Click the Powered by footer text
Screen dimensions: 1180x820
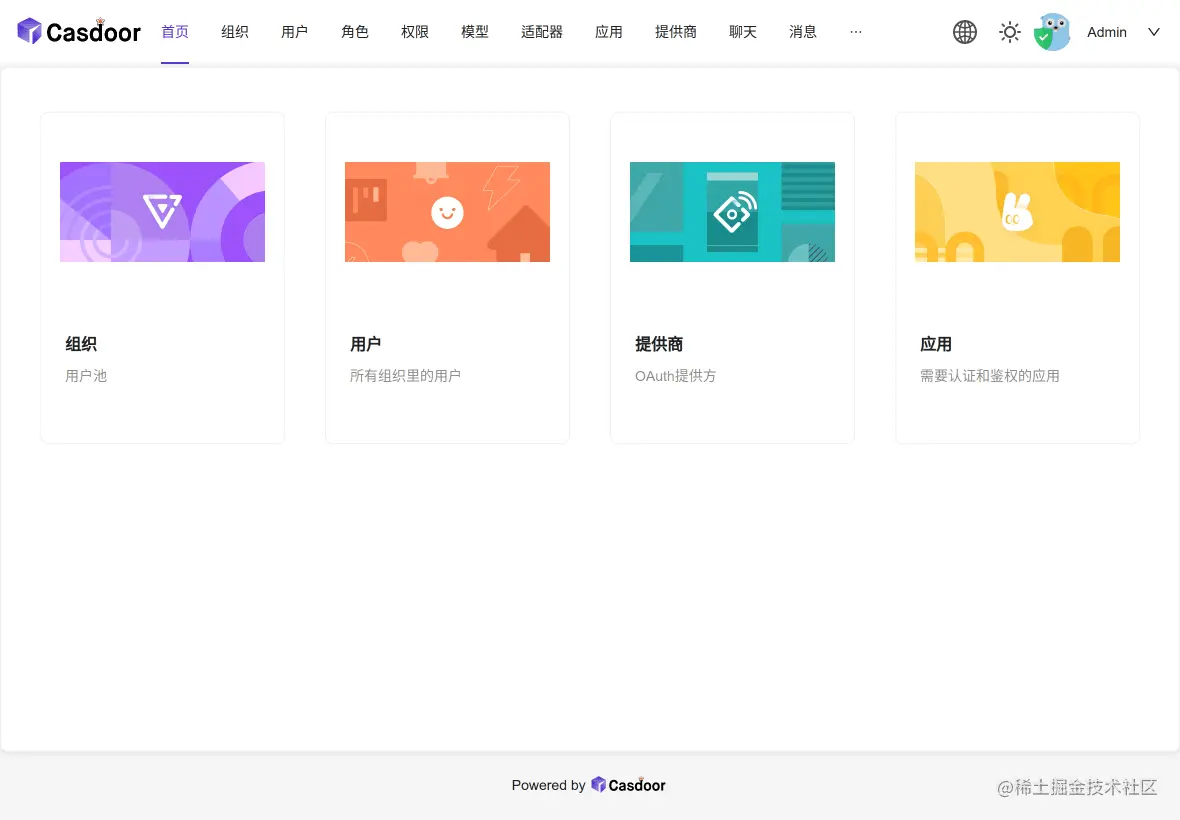point(549,785)
